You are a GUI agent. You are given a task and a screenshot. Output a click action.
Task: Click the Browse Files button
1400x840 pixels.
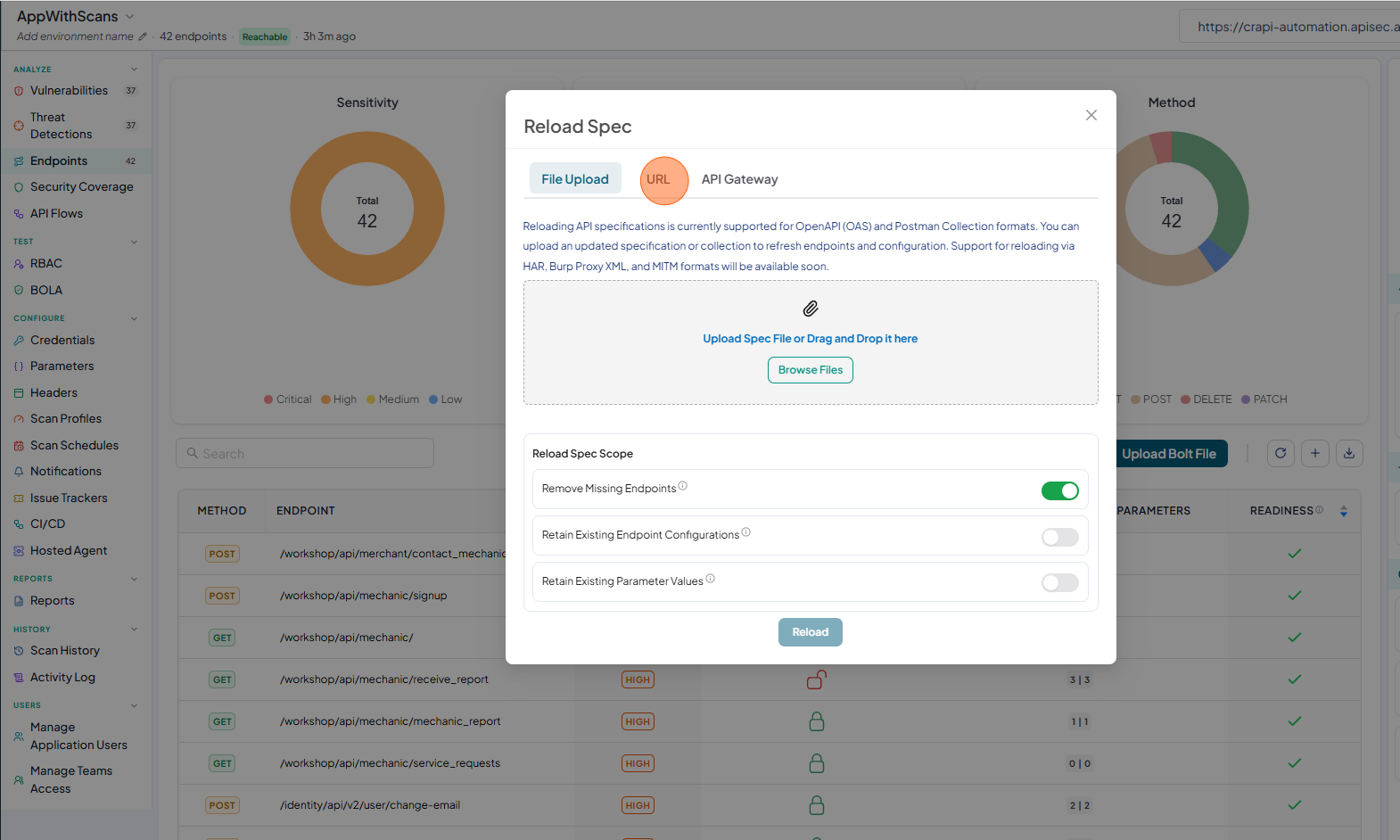[x=811, y=370]
